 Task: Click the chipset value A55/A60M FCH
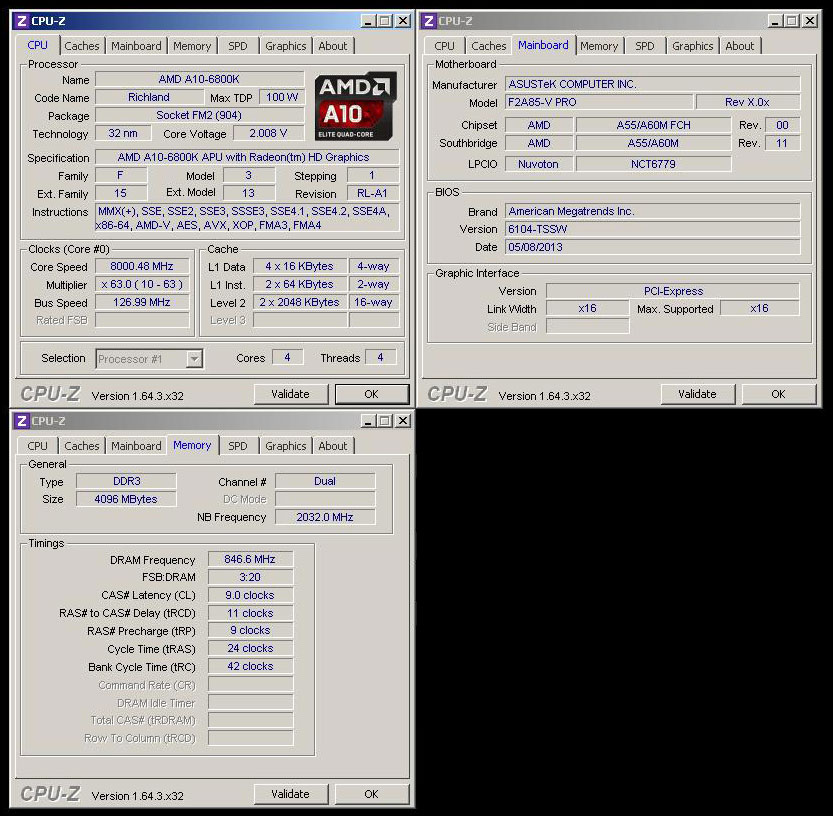(653, 125)
